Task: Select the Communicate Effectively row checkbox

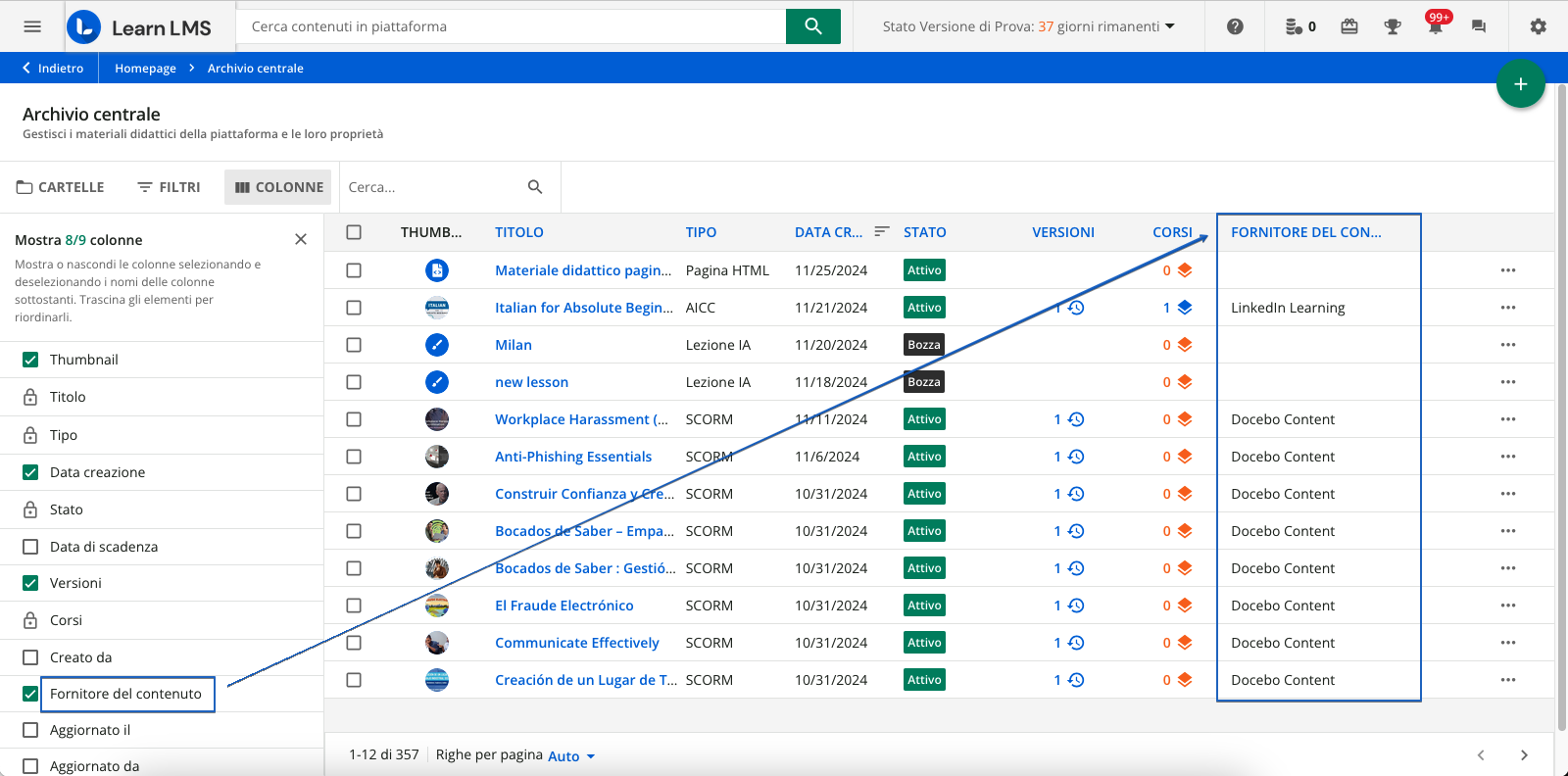Action: coord(354,643)
